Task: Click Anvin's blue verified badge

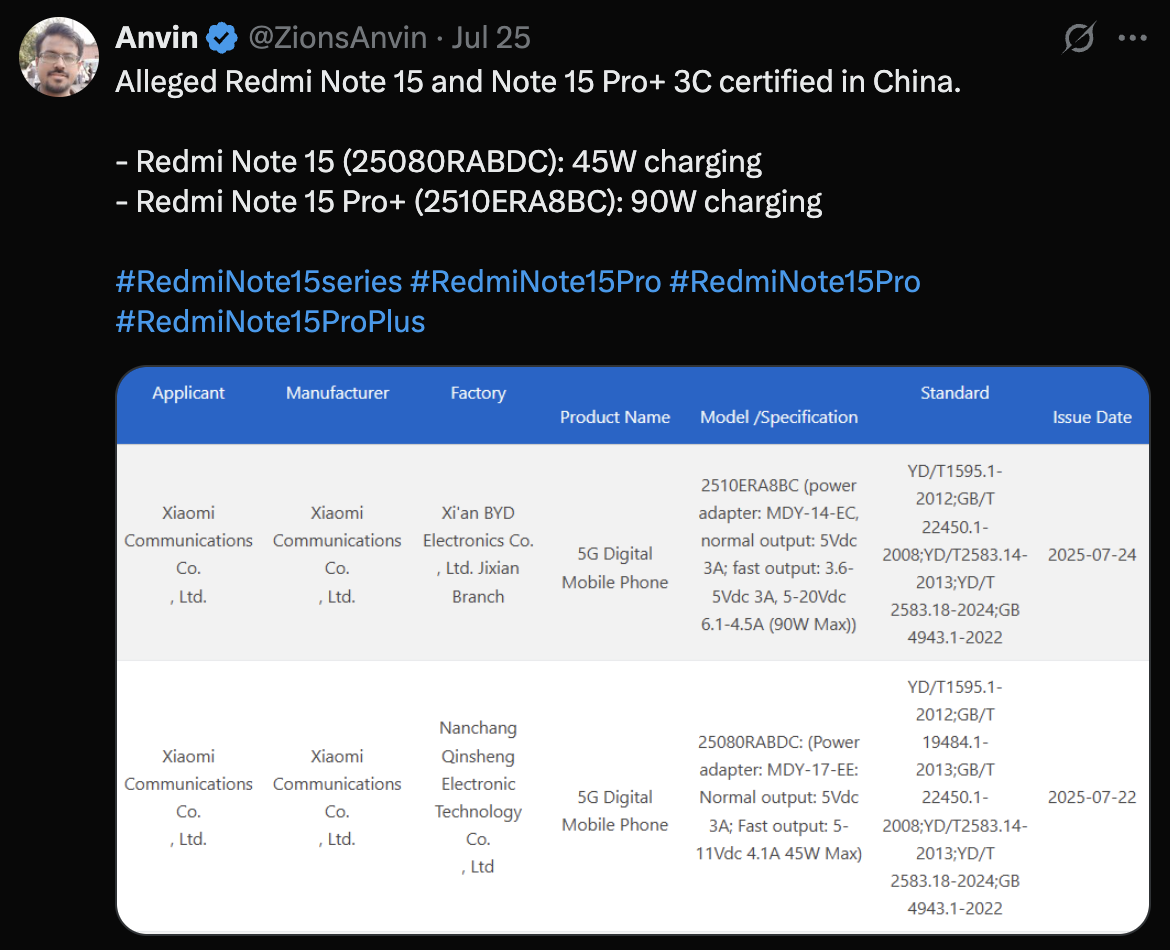Action: click(x=221, y=37)
